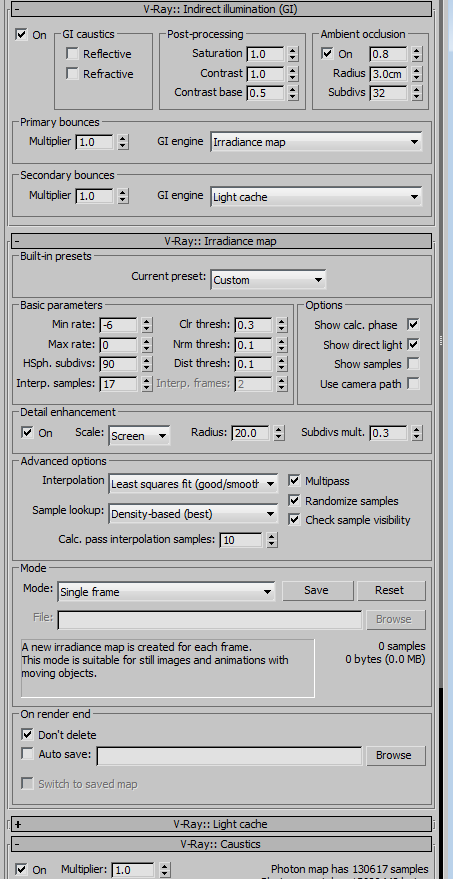Click the Saturation spinner arrows

(293, 54)
